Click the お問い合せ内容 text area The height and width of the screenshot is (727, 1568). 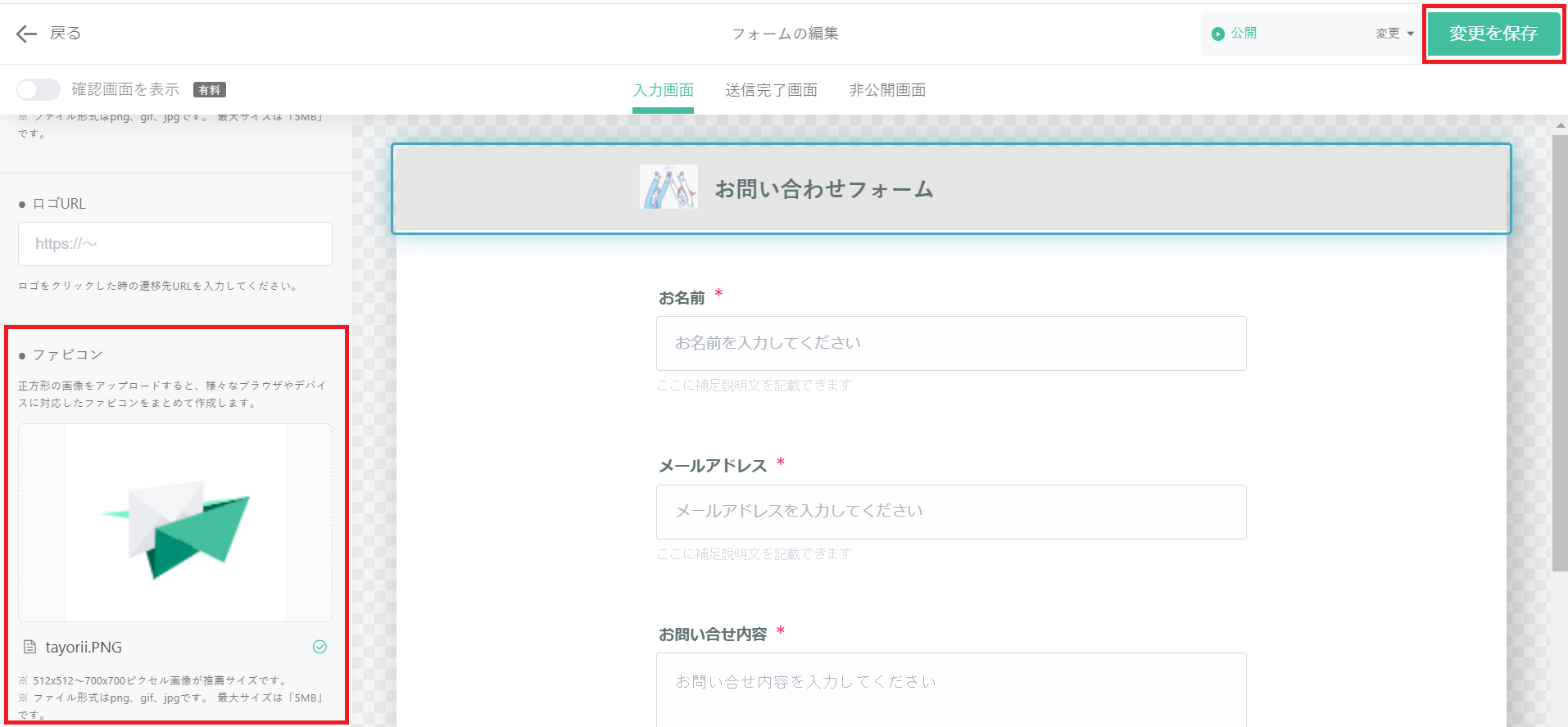(950, 688)
